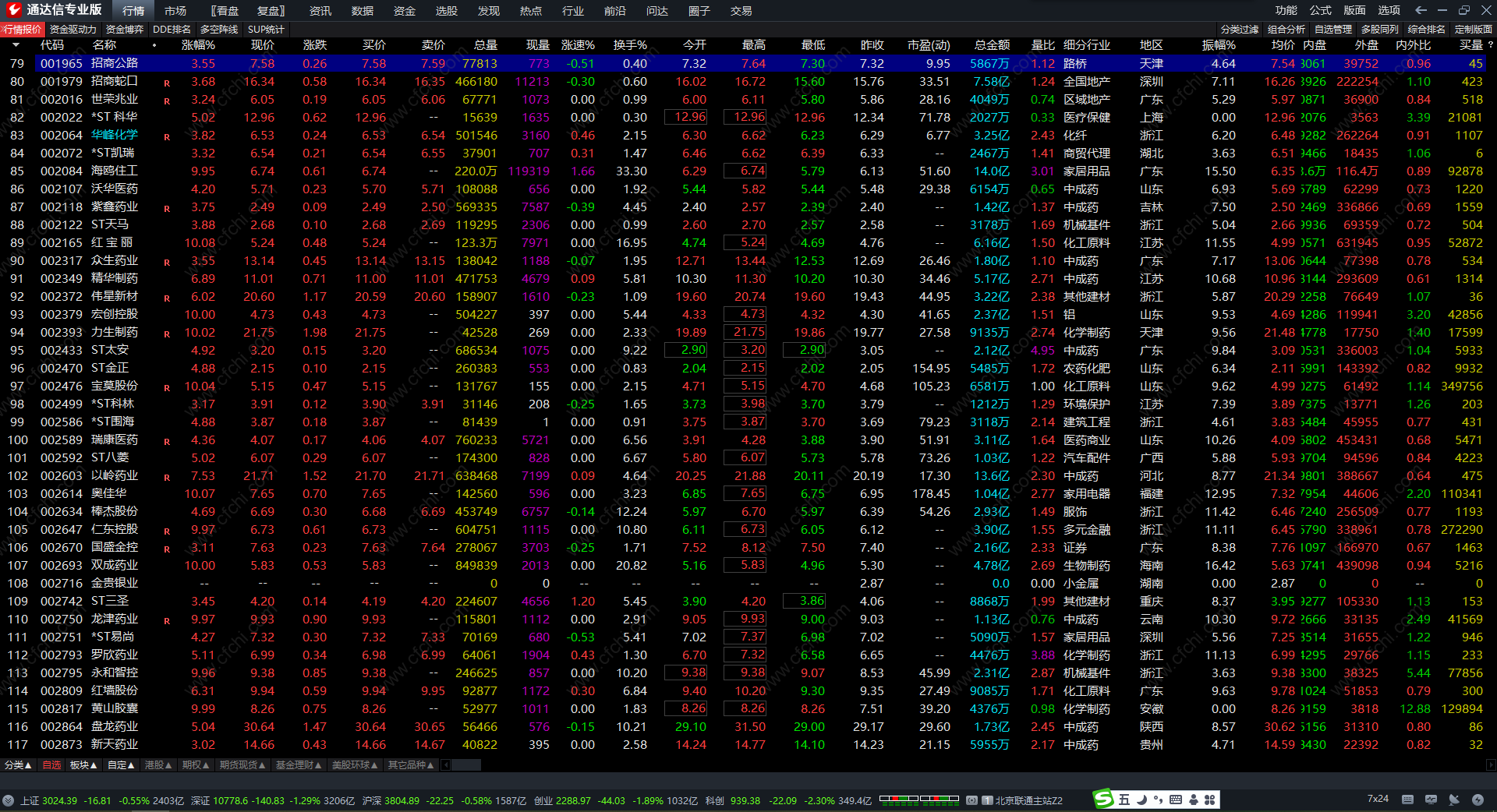Screen dimensions: 1497x812
Task: Click the question mark icon in header row
Action: pos(1490,45)
